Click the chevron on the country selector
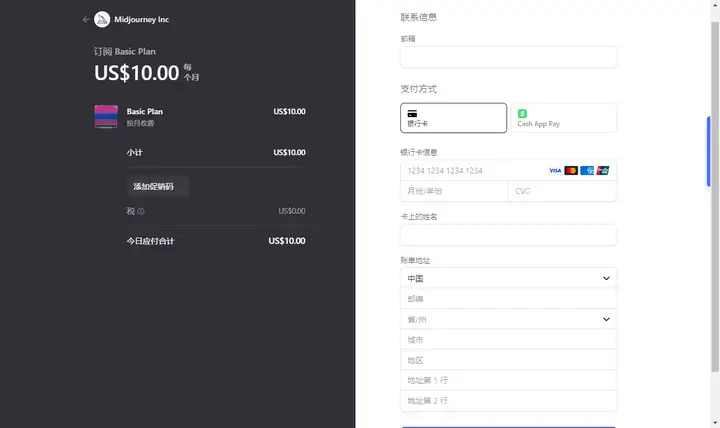Viewport: 720px width, 428px height. click(606, 278)
